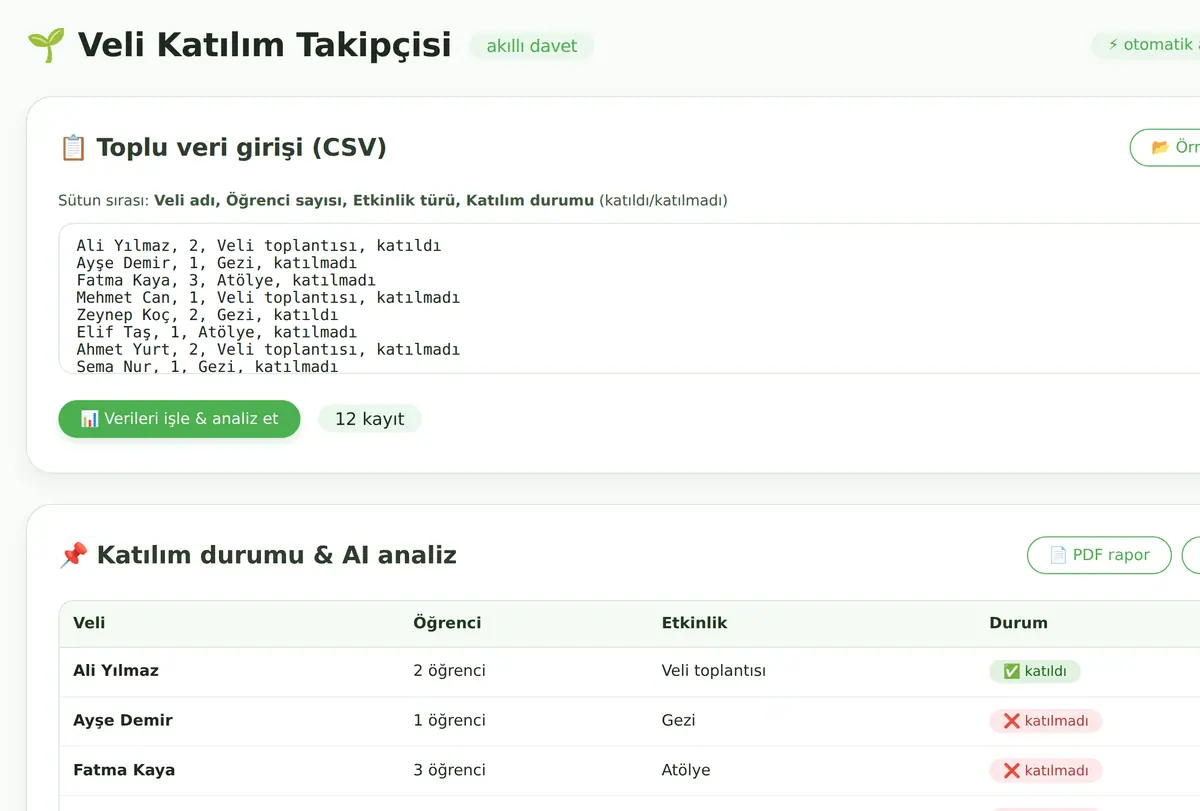Image resolution: width=1200 pixels, height=811 pixels.
Task: Click the pushpin icon beside Katılım durumu
Action: click(x=73, y=555)
